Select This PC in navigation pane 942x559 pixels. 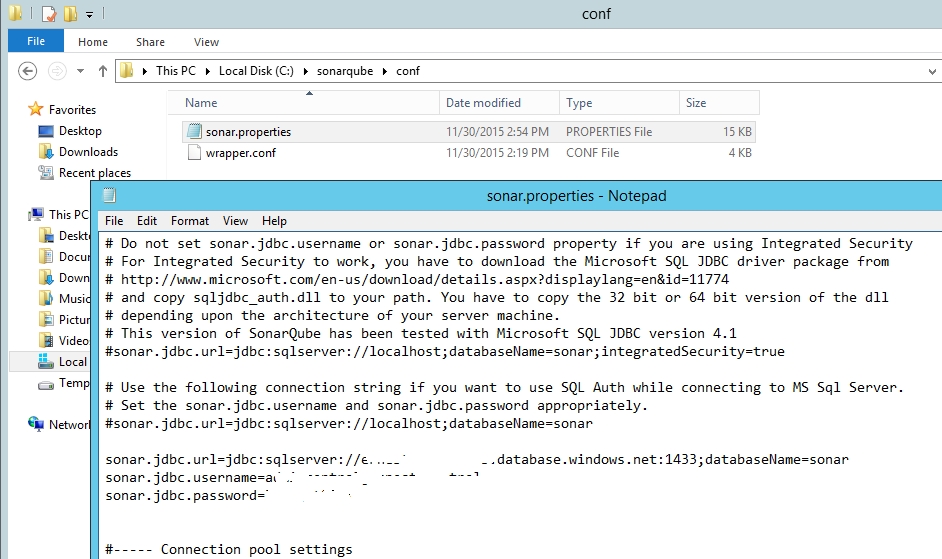click(68, 215)
